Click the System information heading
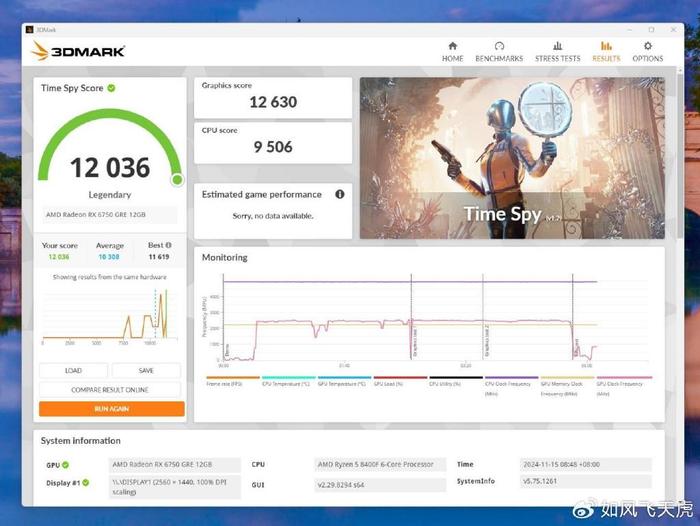700x526 pixels. pos(81,441)
